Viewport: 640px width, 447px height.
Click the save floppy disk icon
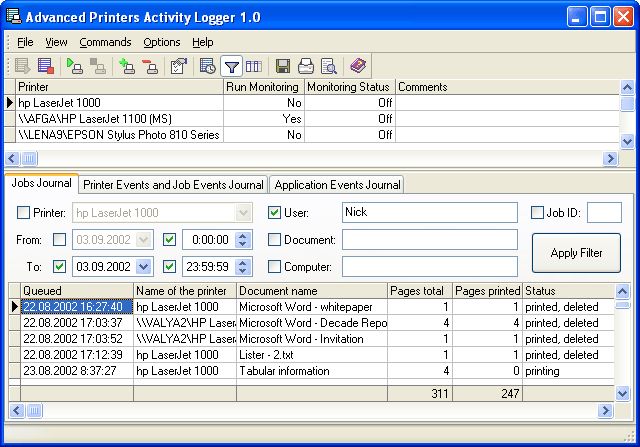click(283, 66)
